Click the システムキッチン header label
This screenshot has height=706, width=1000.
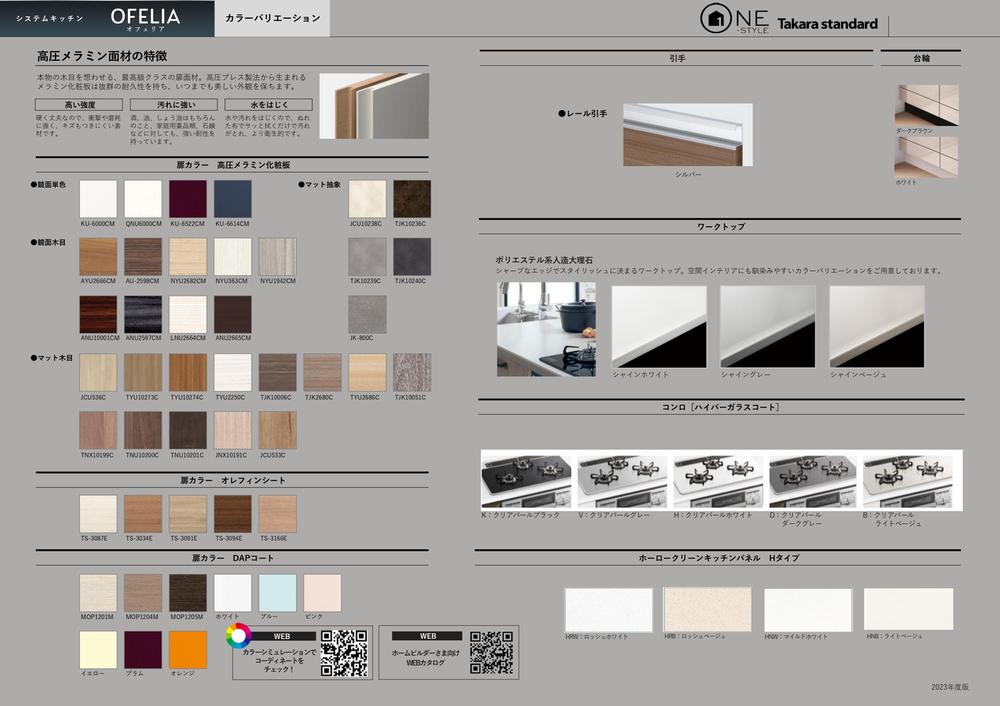[x=50, y=18]
